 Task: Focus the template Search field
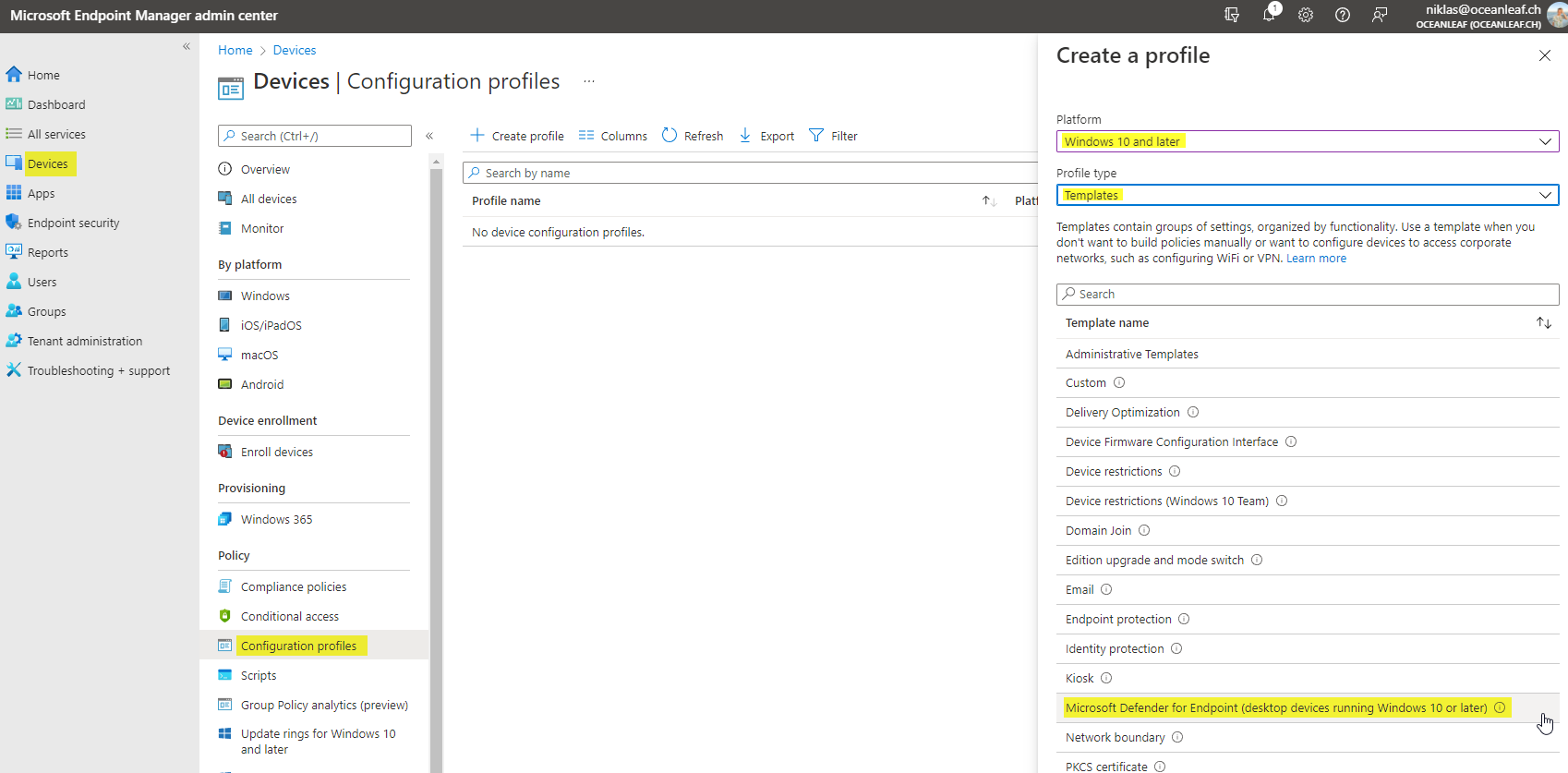1308,294
